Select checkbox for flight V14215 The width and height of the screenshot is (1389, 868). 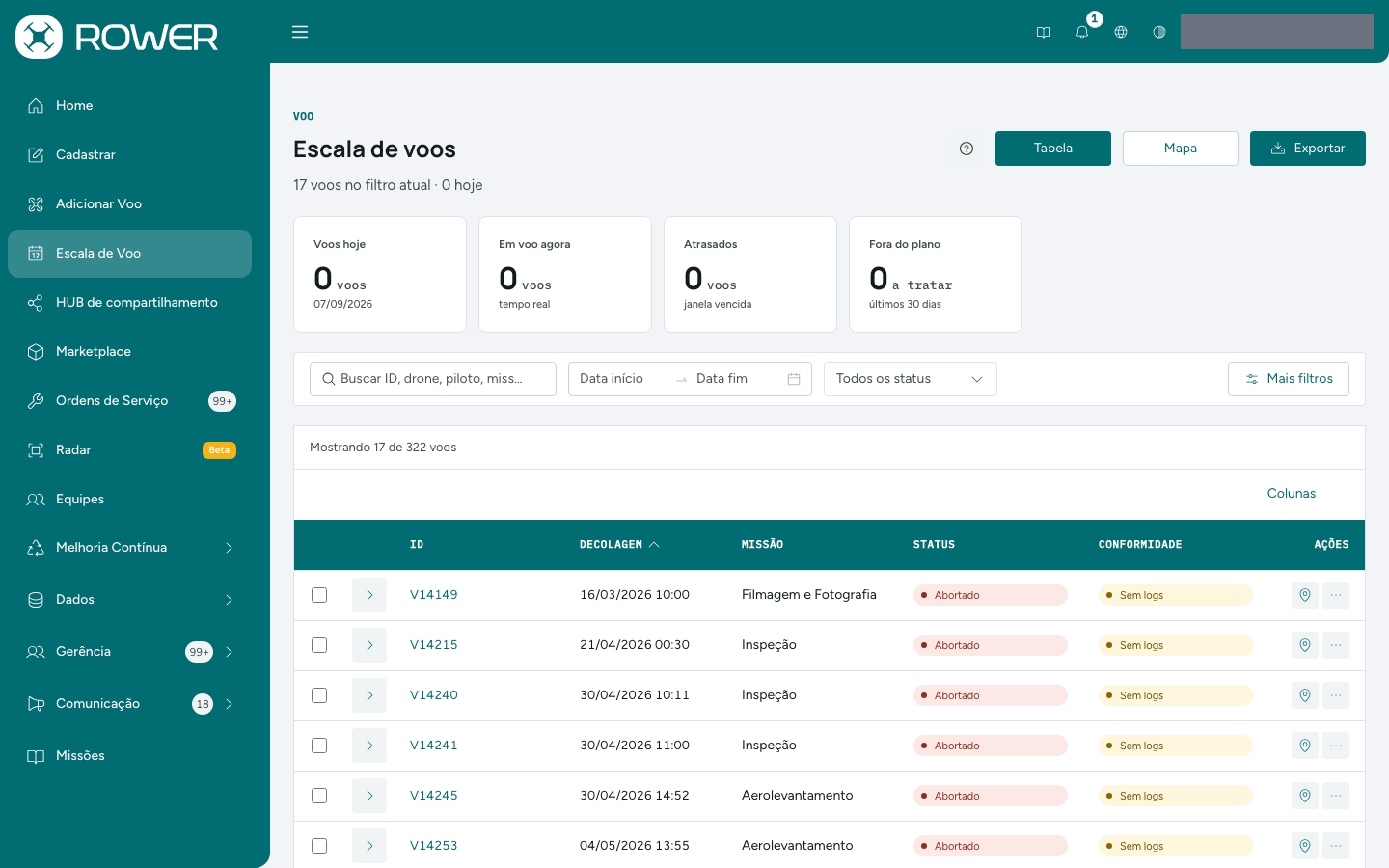click(x=319, y=645)
